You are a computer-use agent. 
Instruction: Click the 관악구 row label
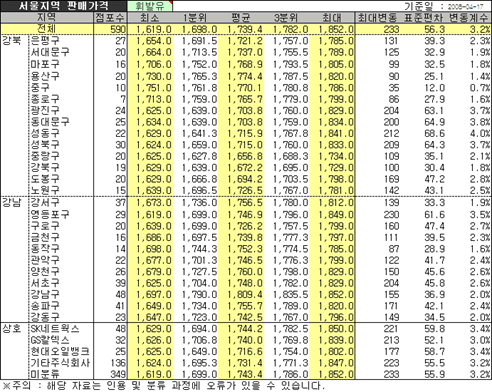tap(45, 260)
